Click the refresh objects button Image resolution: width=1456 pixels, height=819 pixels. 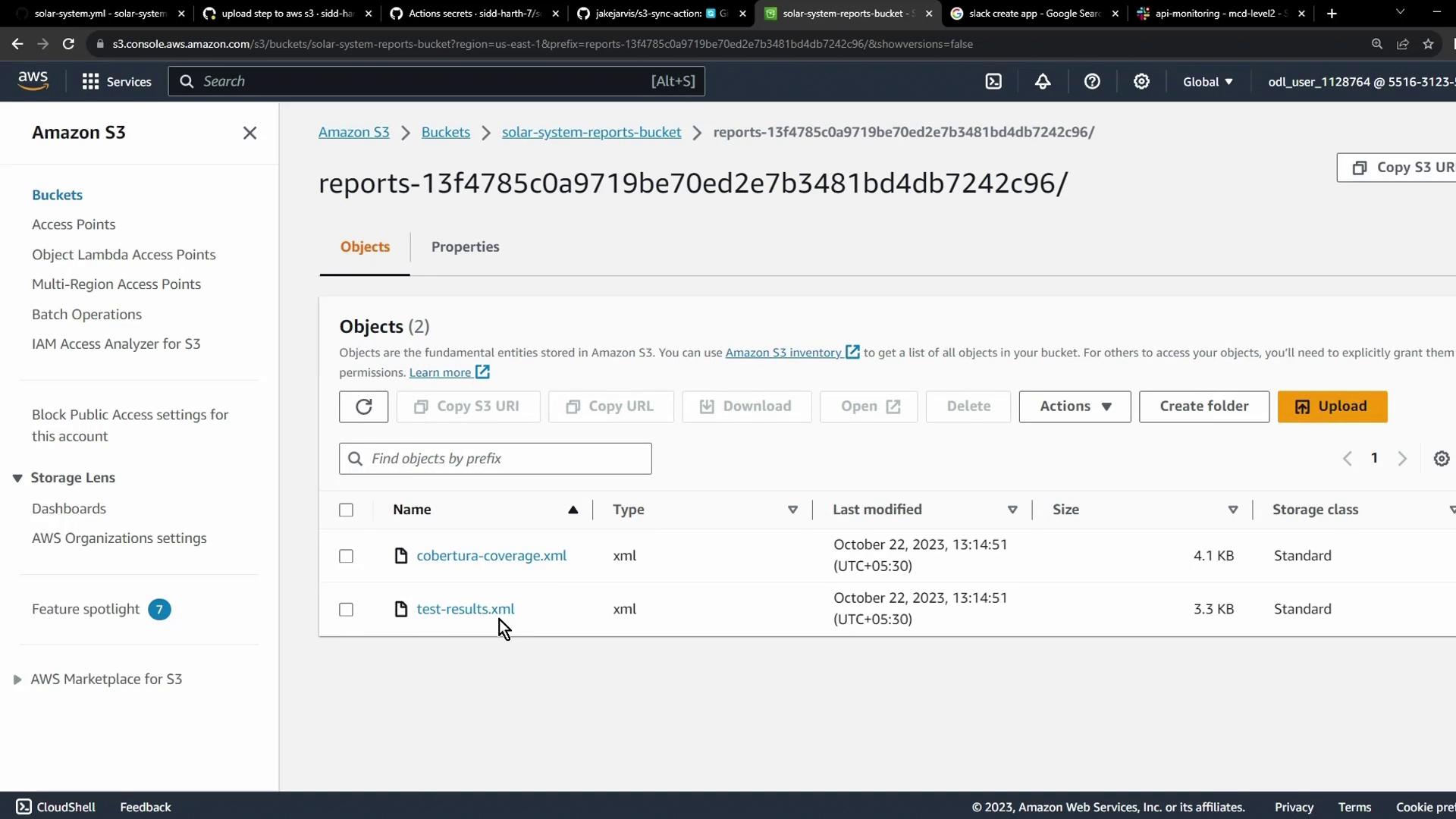click(x=363, y=406)
